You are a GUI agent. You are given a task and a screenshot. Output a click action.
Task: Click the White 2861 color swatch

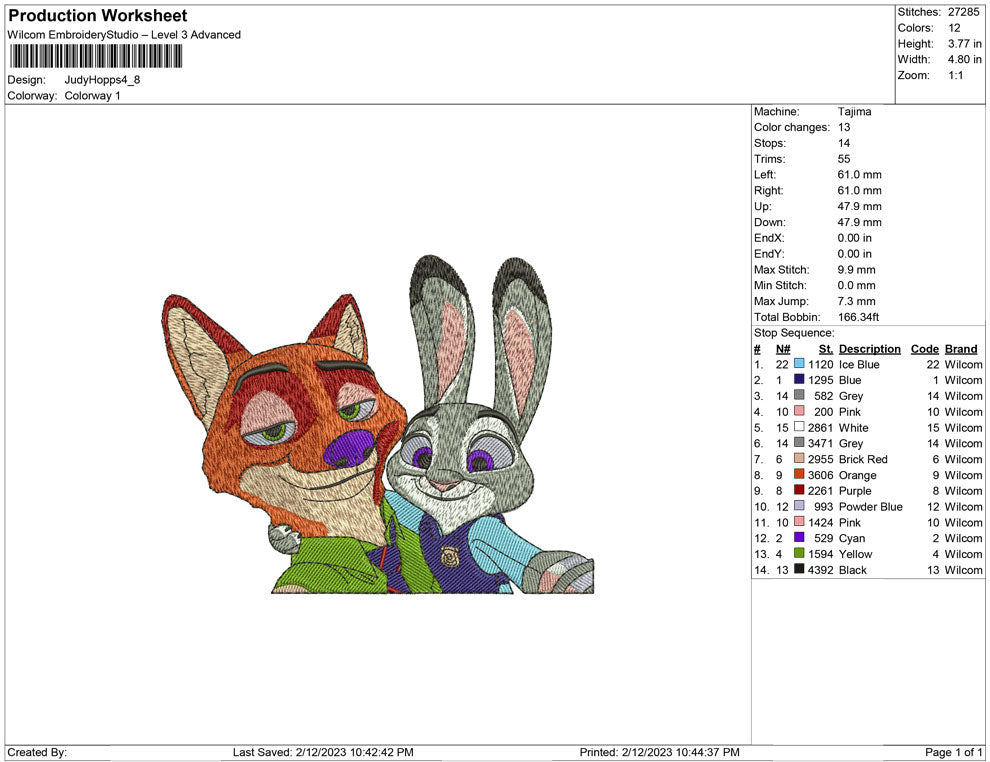pos(799,427)
